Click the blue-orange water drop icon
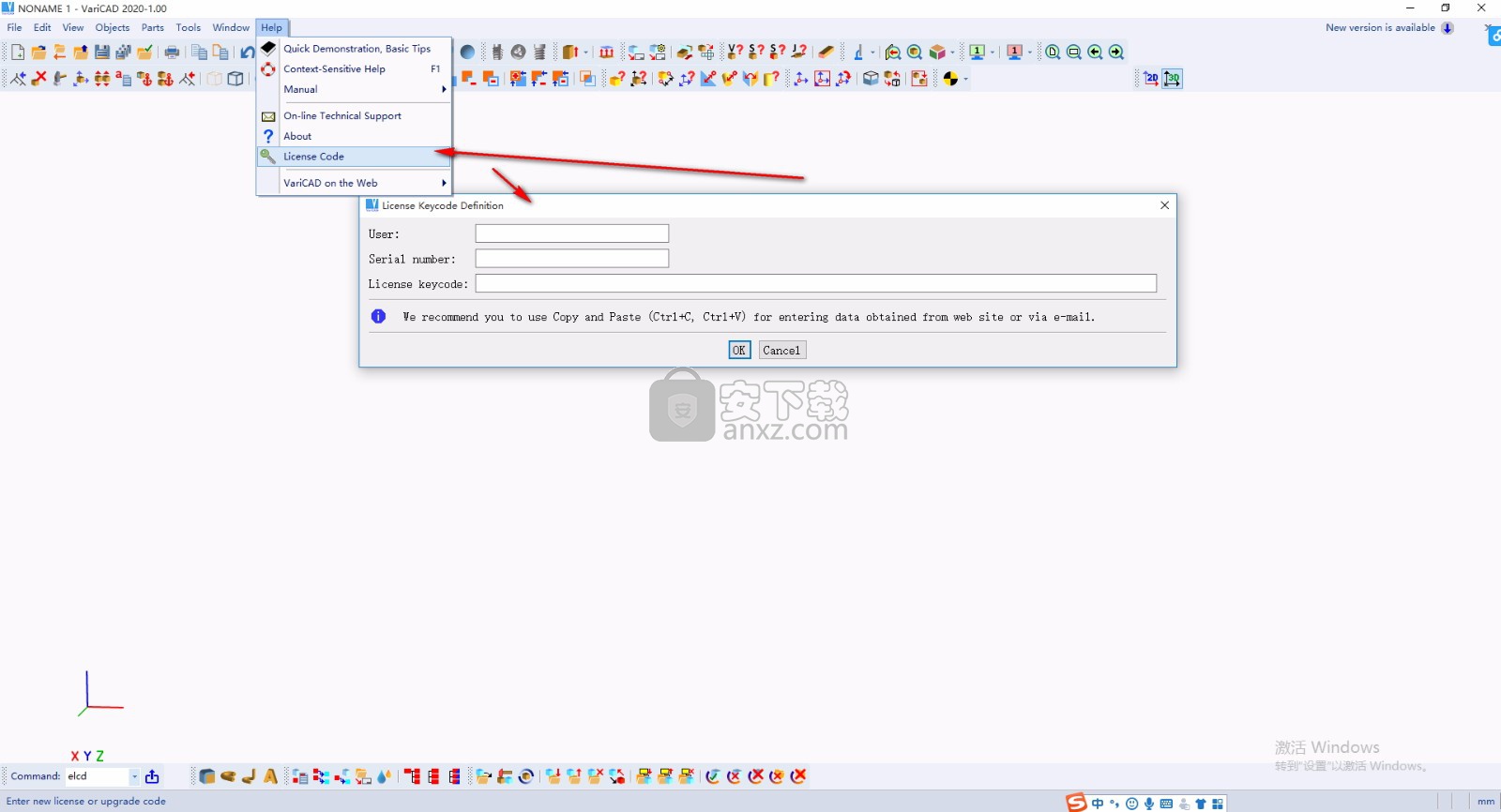Image resolution: width=1501 pixels, height=812 pixels. pyautogui.click(x=384, y=776)
